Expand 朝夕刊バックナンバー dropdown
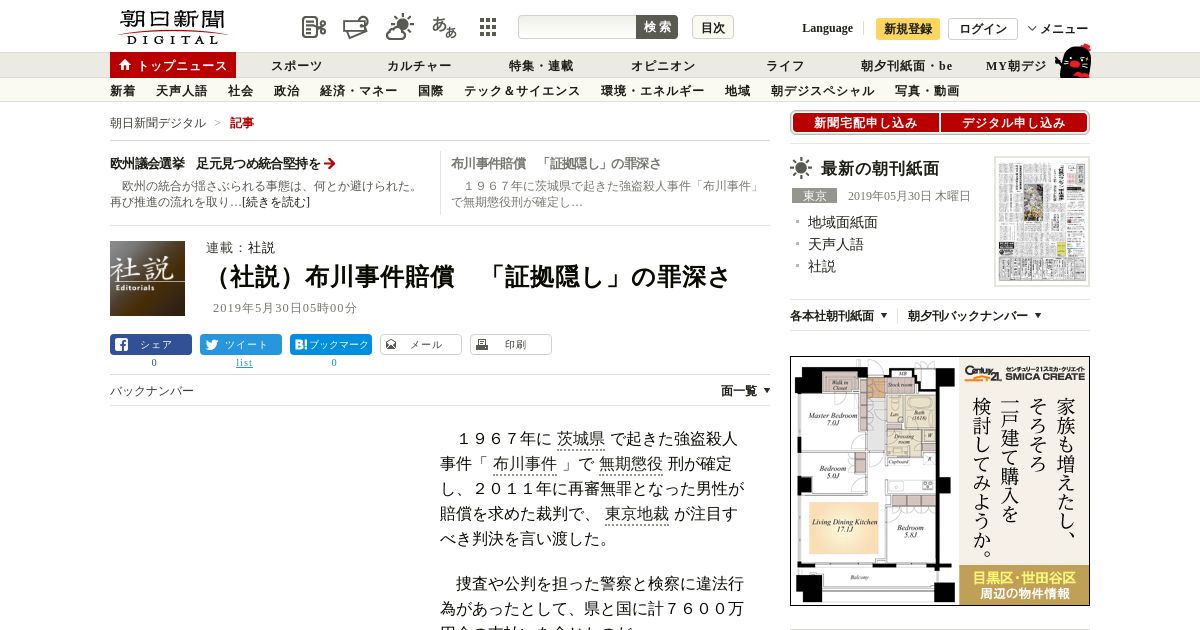Viewport: 1200px width, 630px height. [975, 316]
